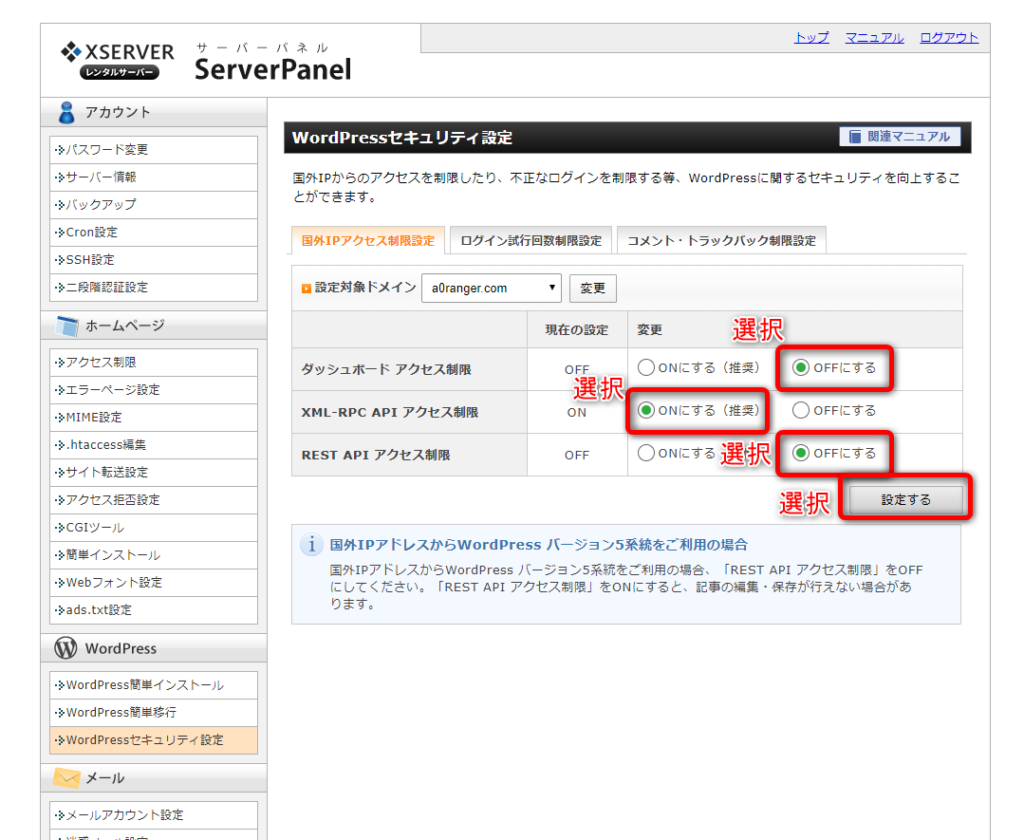1024x840 pixels.
Task: Click the ダッシュボード アクセス制限 row label
Action: (x=386, y=369)
